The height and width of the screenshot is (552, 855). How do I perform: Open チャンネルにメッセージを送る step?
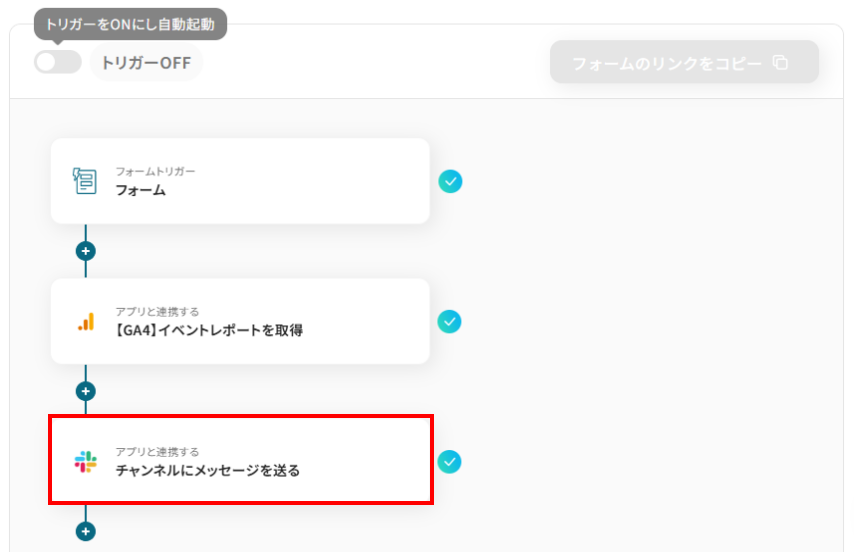(207, 470)
